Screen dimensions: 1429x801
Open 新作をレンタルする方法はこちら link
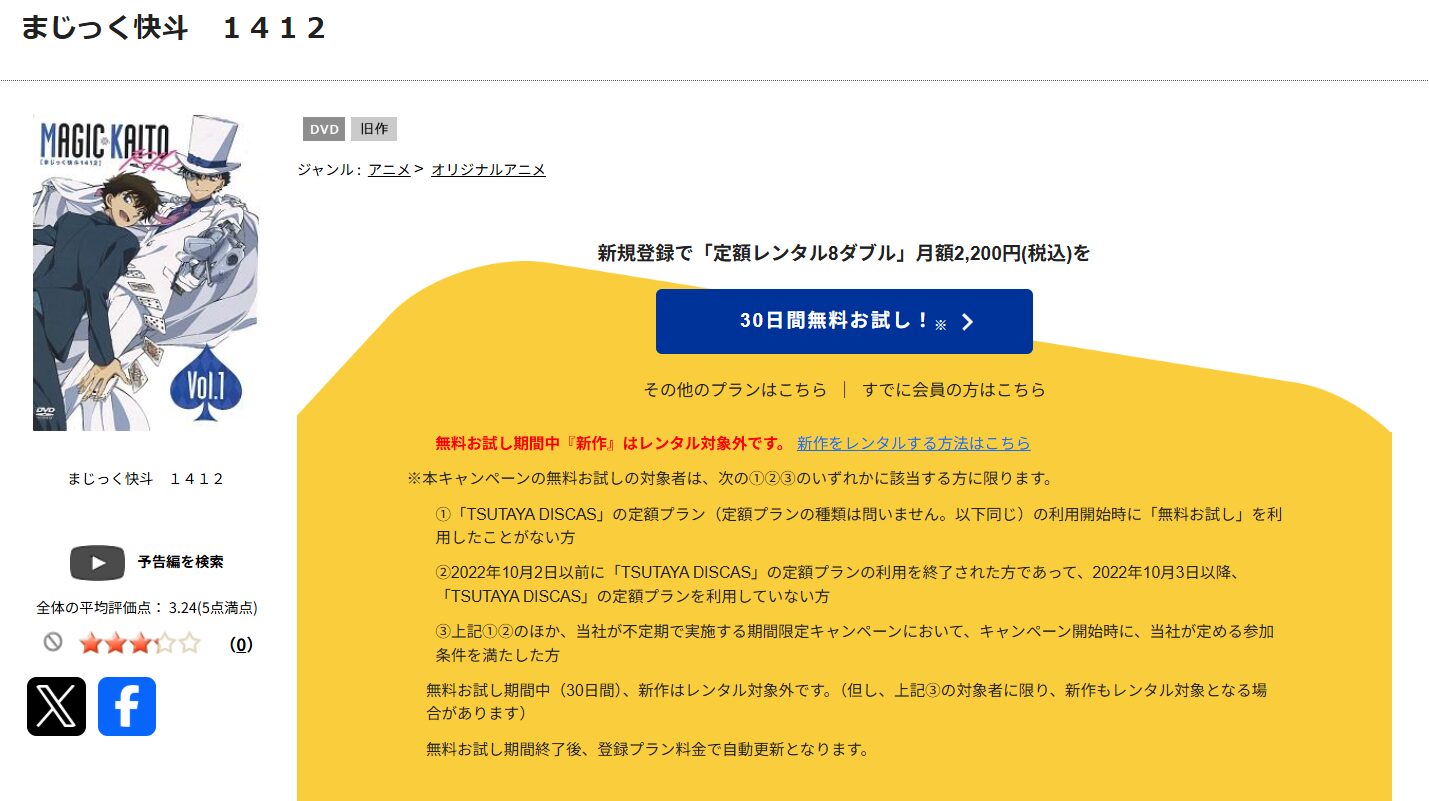point(913,443)
